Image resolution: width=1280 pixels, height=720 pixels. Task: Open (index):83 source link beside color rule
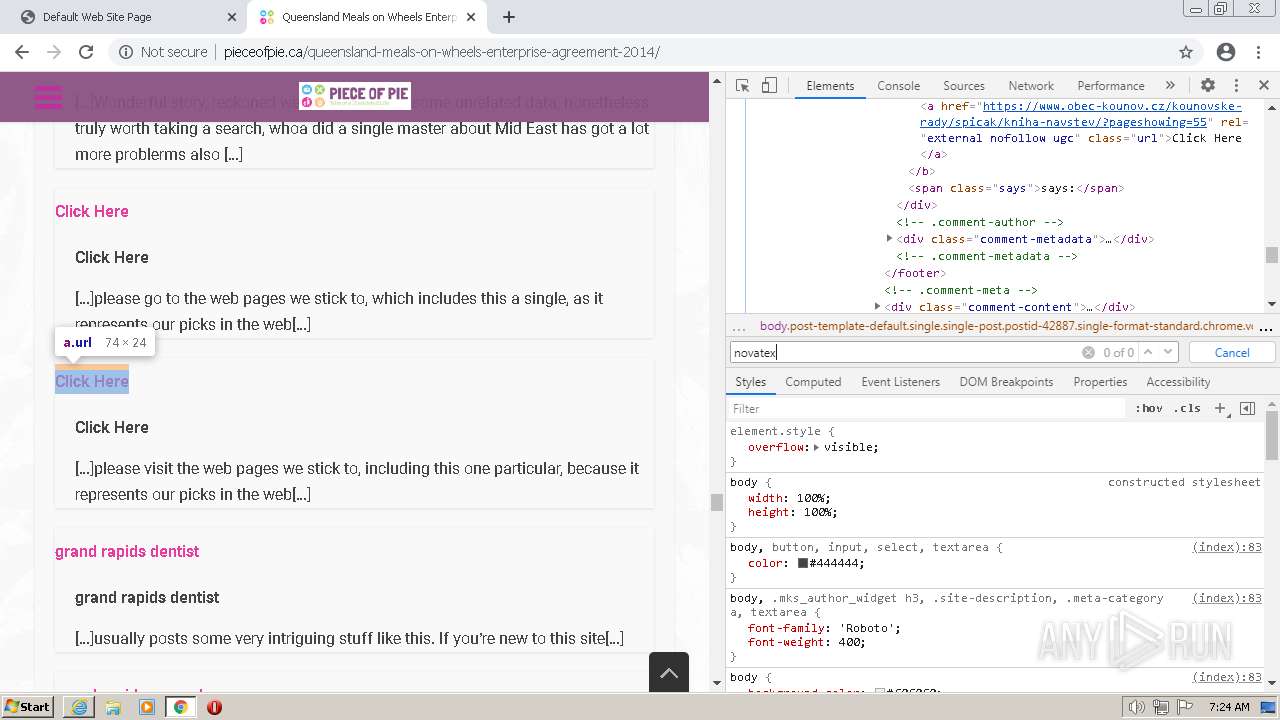1227,547
